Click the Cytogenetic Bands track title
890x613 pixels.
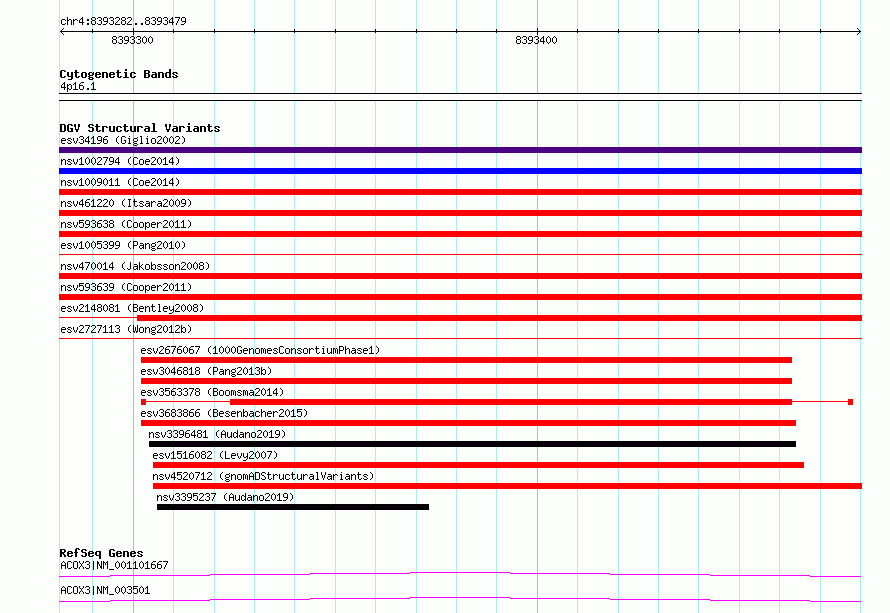[119, 74]
